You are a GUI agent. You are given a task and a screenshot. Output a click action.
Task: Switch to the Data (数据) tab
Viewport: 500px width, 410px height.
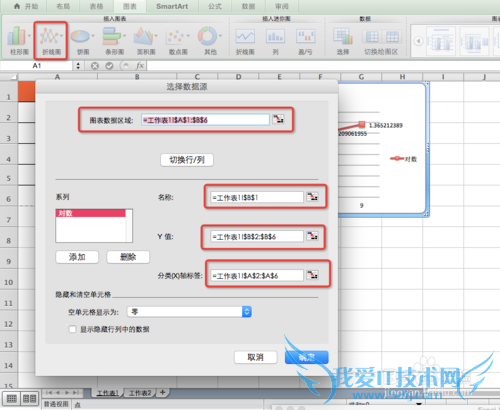coord(248,6)
